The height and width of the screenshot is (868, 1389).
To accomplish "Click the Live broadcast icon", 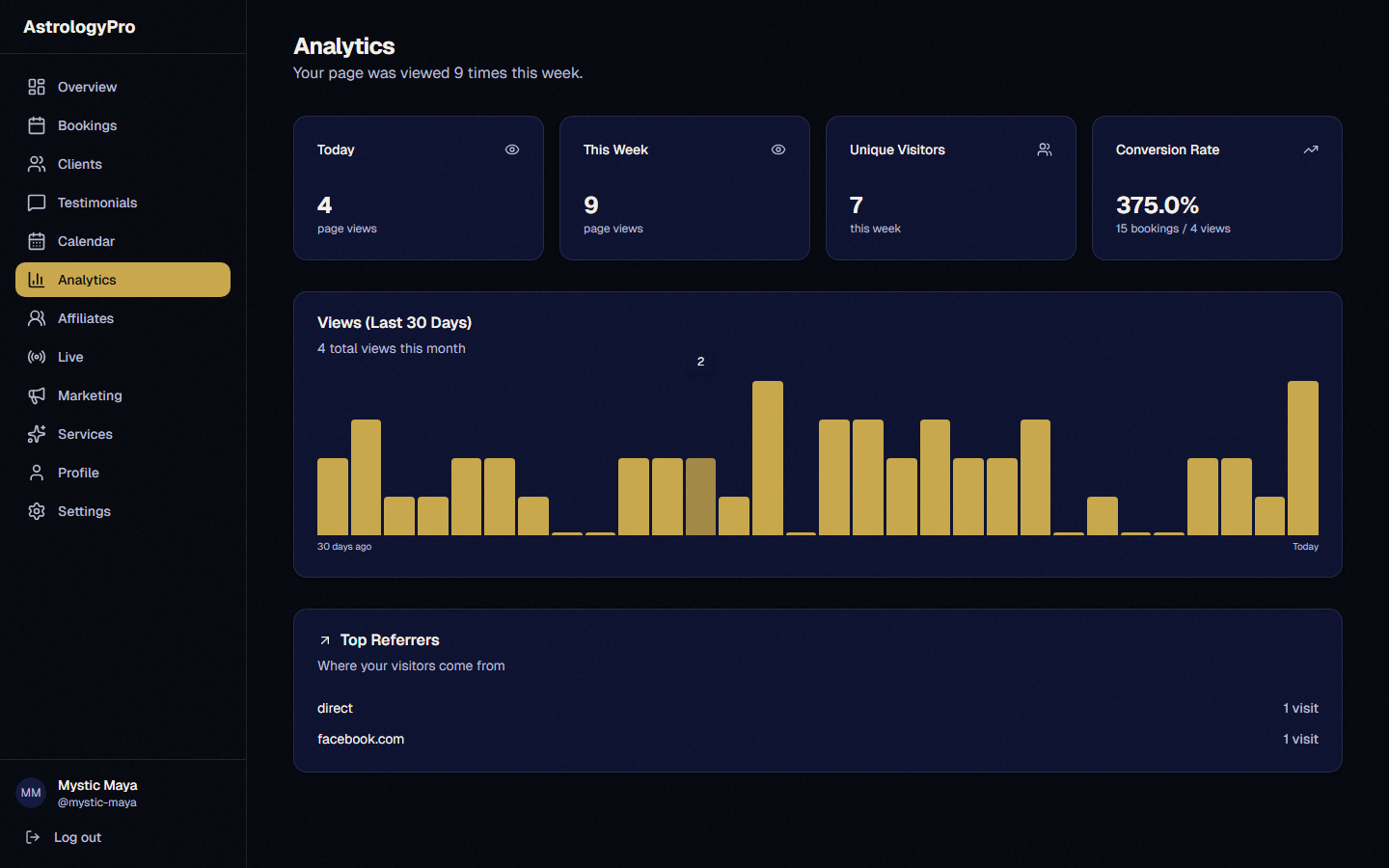I will (37, 356).
